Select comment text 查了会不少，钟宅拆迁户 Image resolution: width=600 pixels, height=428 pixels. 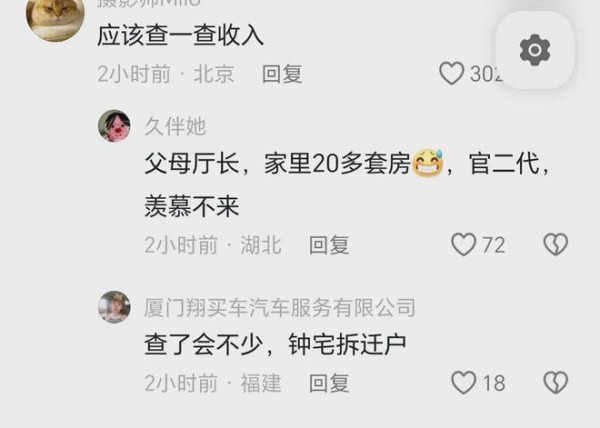pos(275,344)
